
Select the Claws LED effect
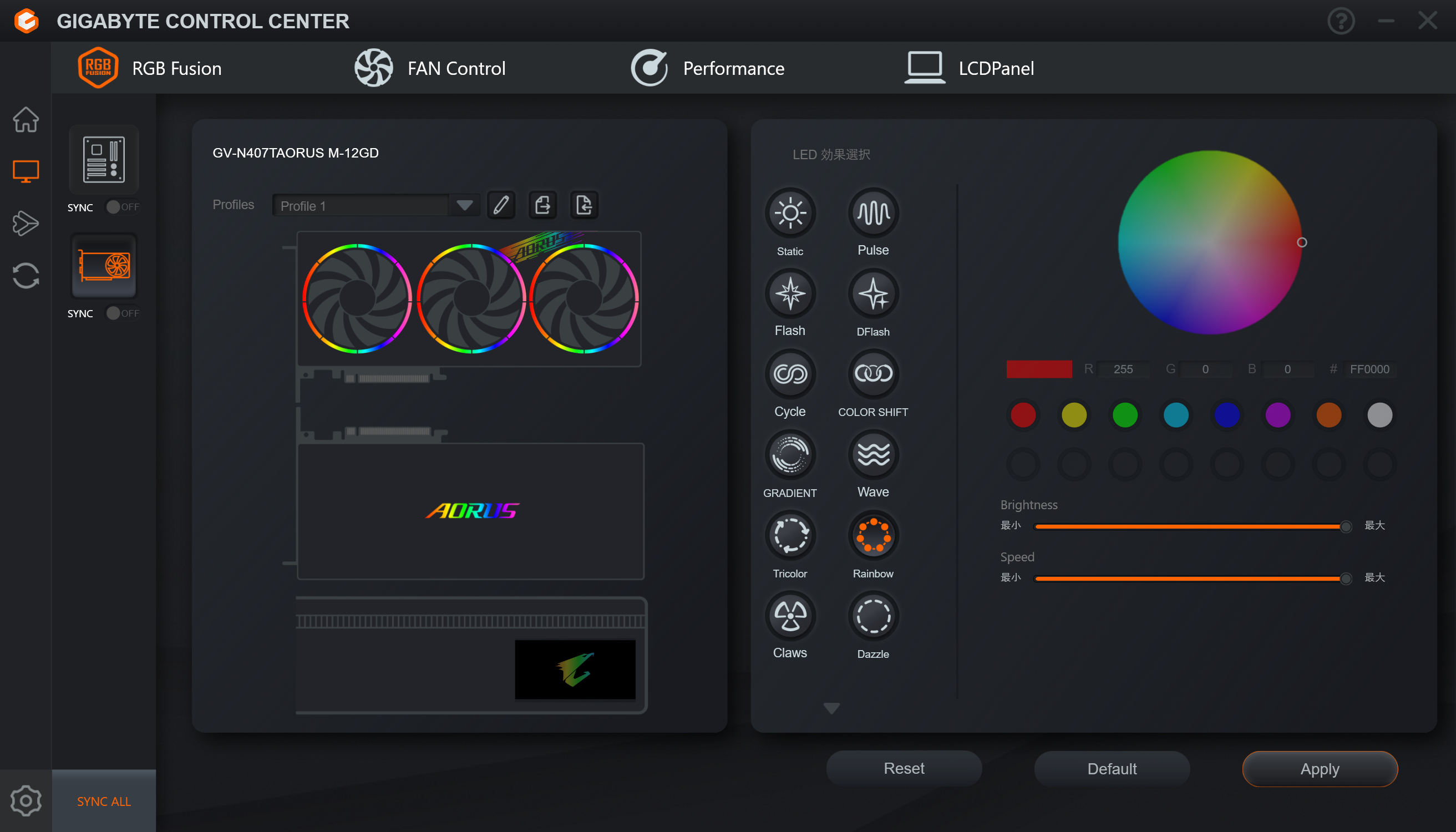coord(790,616)
